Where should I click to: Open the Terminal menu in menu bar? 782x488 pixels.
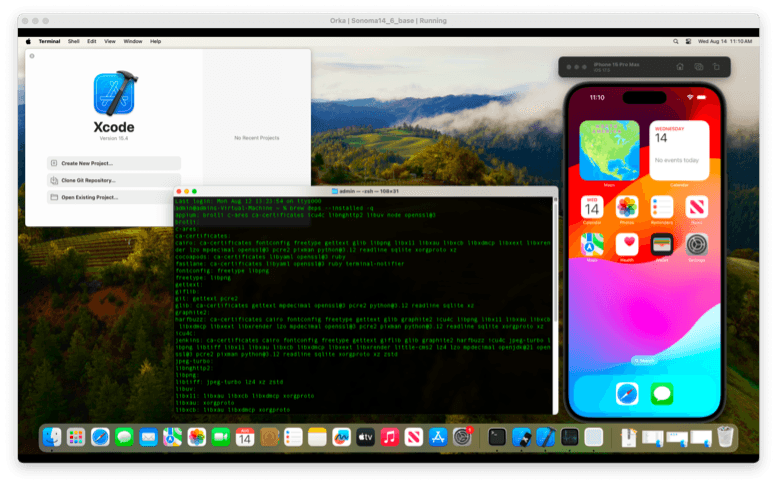tap(49, 41)
